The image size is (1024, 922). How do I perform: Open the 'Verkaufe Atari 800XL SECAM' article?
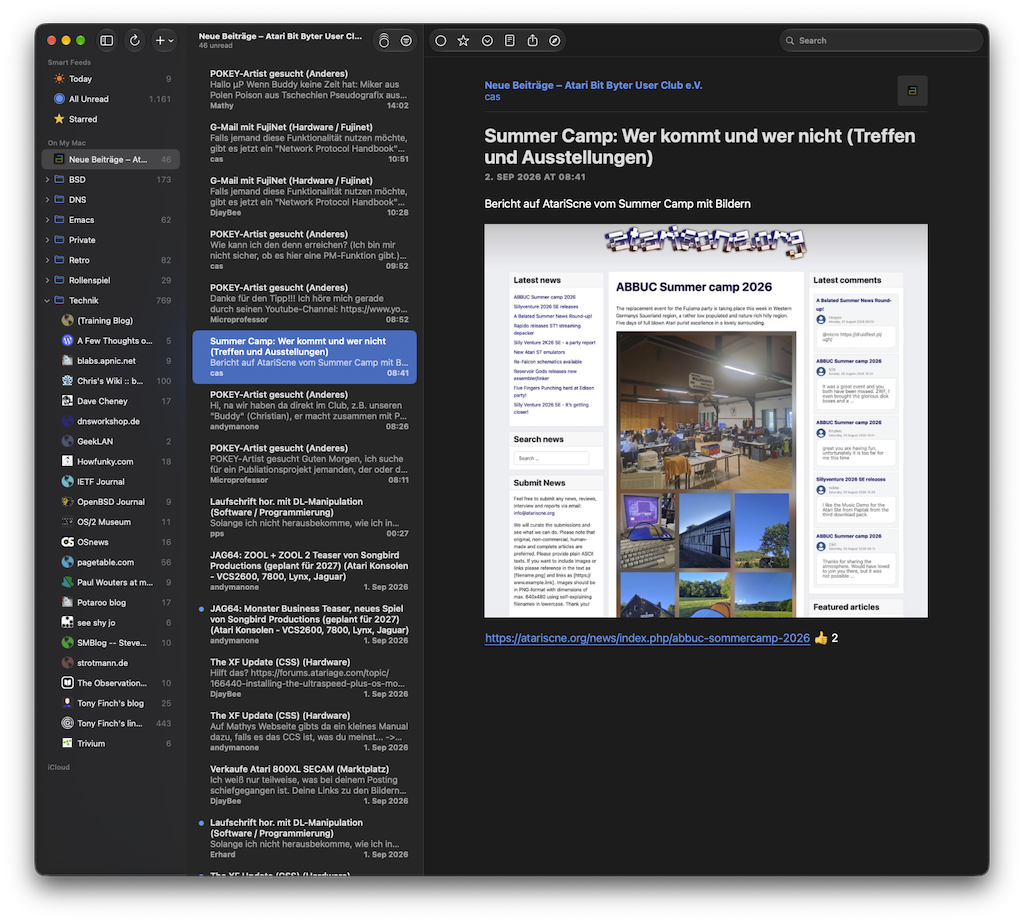304,785
